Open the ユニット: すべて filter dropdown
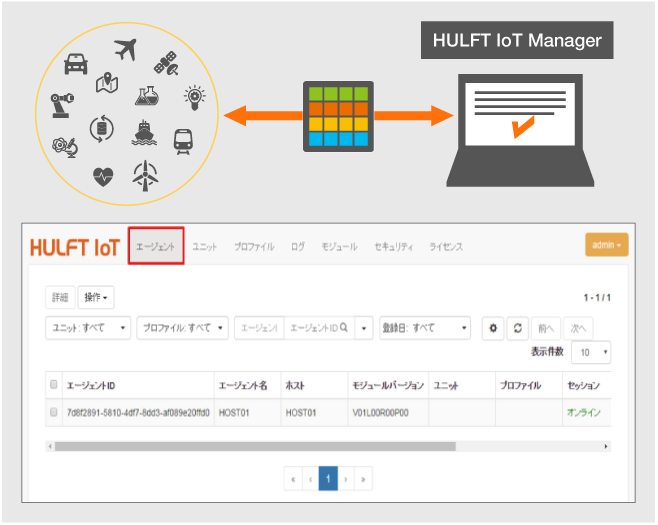658x525 pixels. (x=89, y=328)
